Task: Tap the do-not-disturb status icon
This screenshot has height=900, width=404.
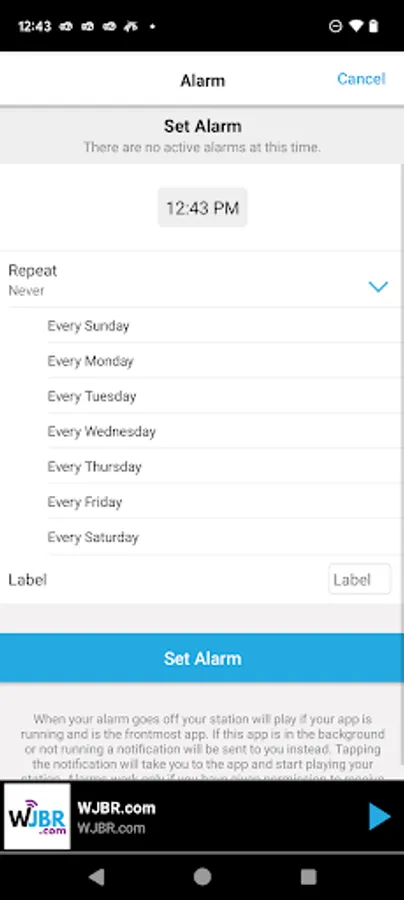Action: (x=336, y=26)
